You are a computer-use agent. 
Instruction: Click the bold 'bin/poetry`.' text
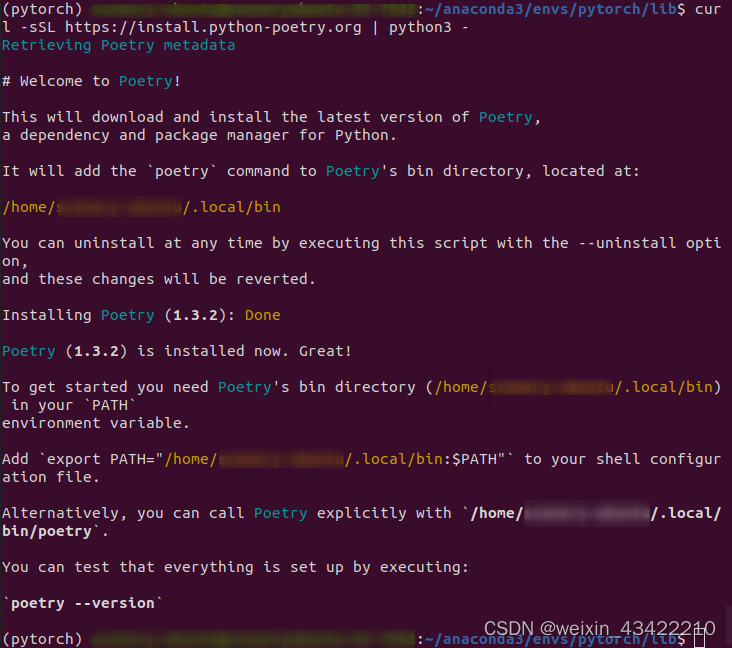tap(55, 531)
